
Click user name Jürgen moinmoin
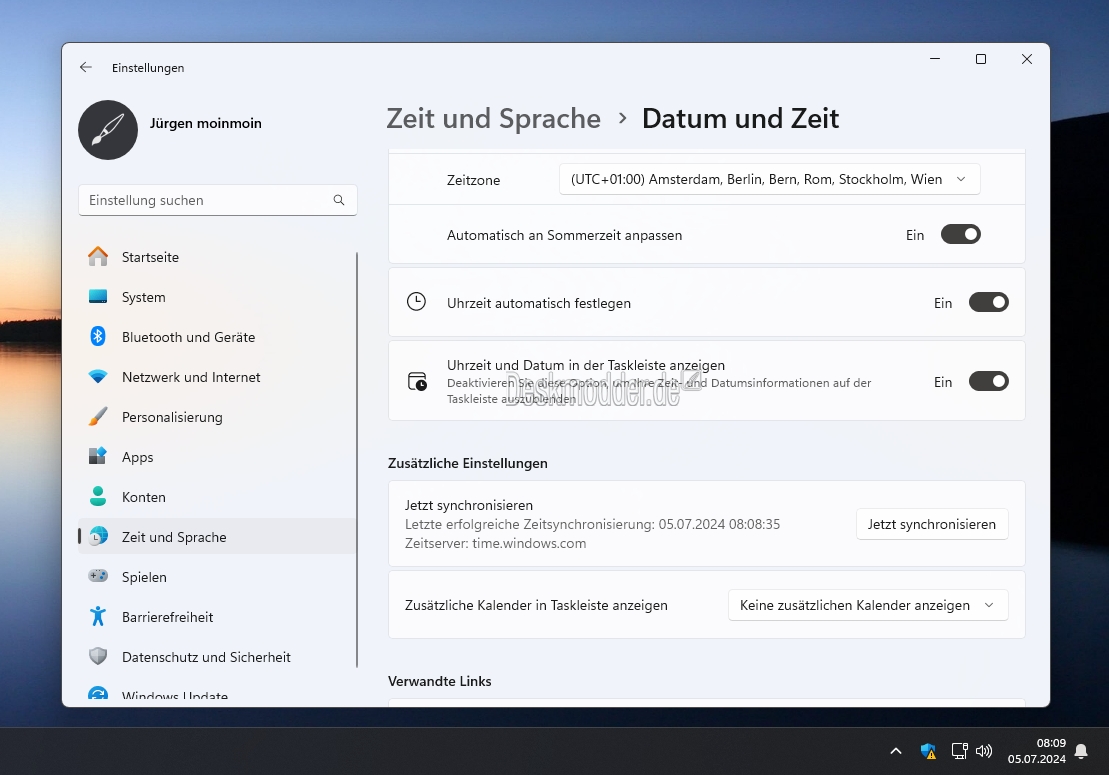coord(206,123)
